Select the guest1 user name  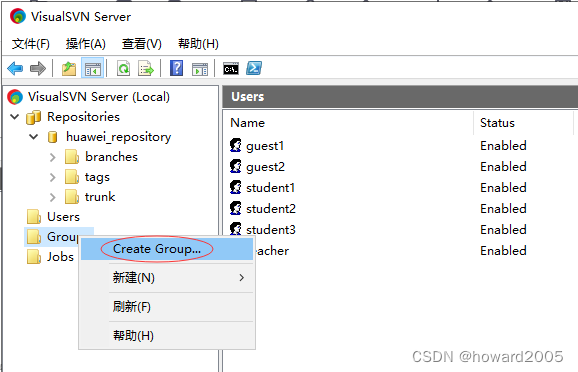[265, 146]
